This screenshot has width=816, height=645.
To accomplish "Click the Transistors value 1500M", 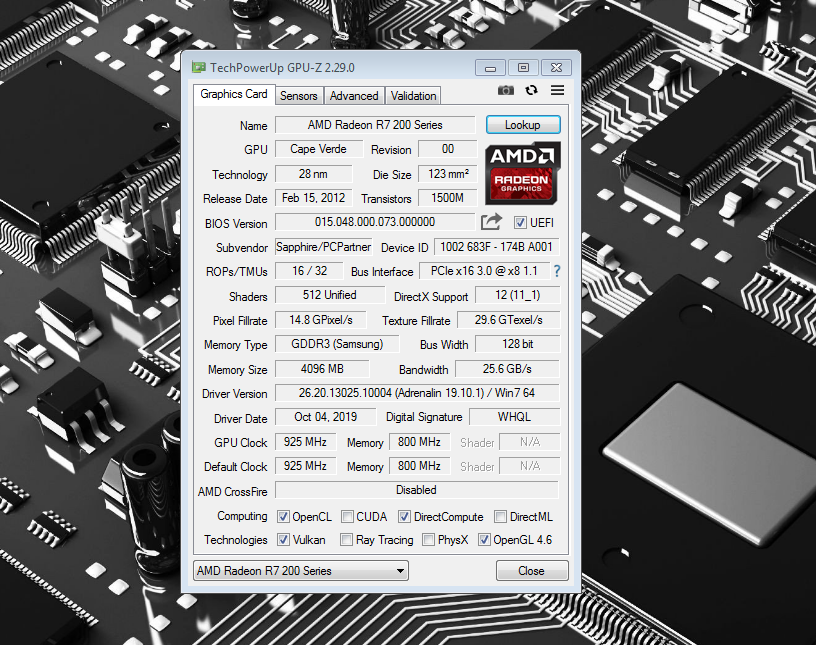I will coord(448,198).
